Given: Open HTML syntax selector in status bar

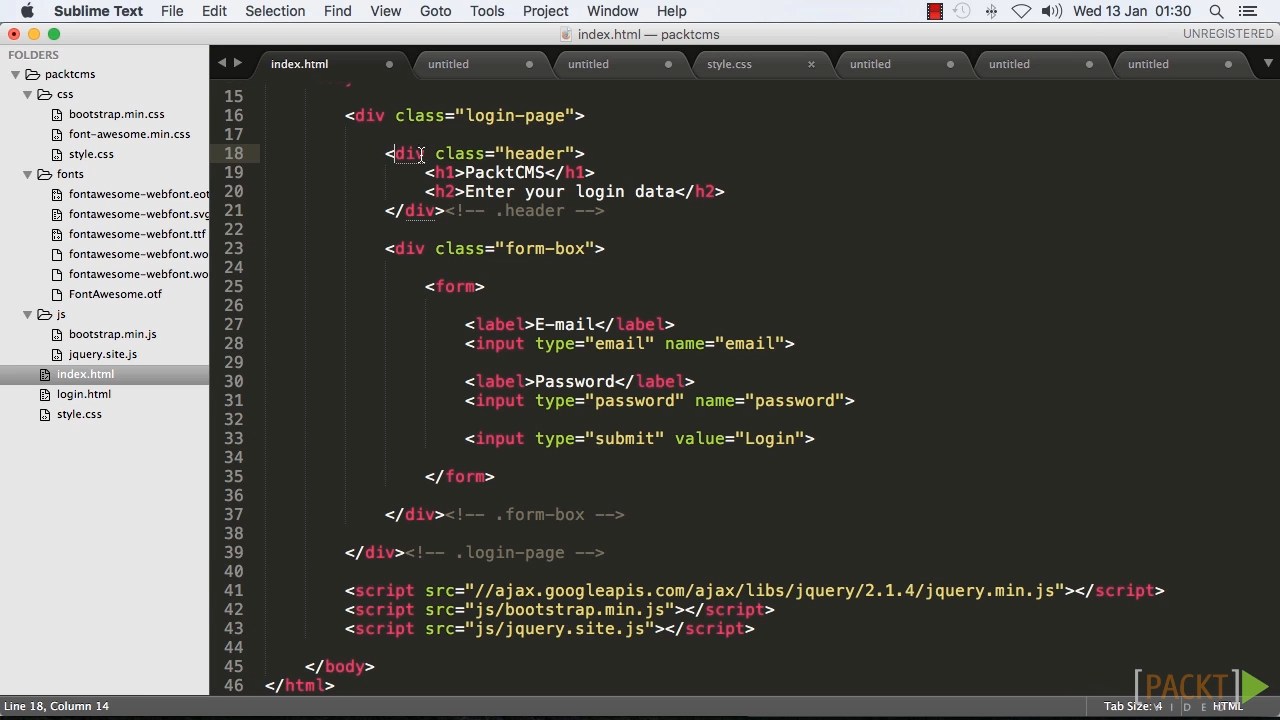Looking at the screenshot, I should point(1227,706).
